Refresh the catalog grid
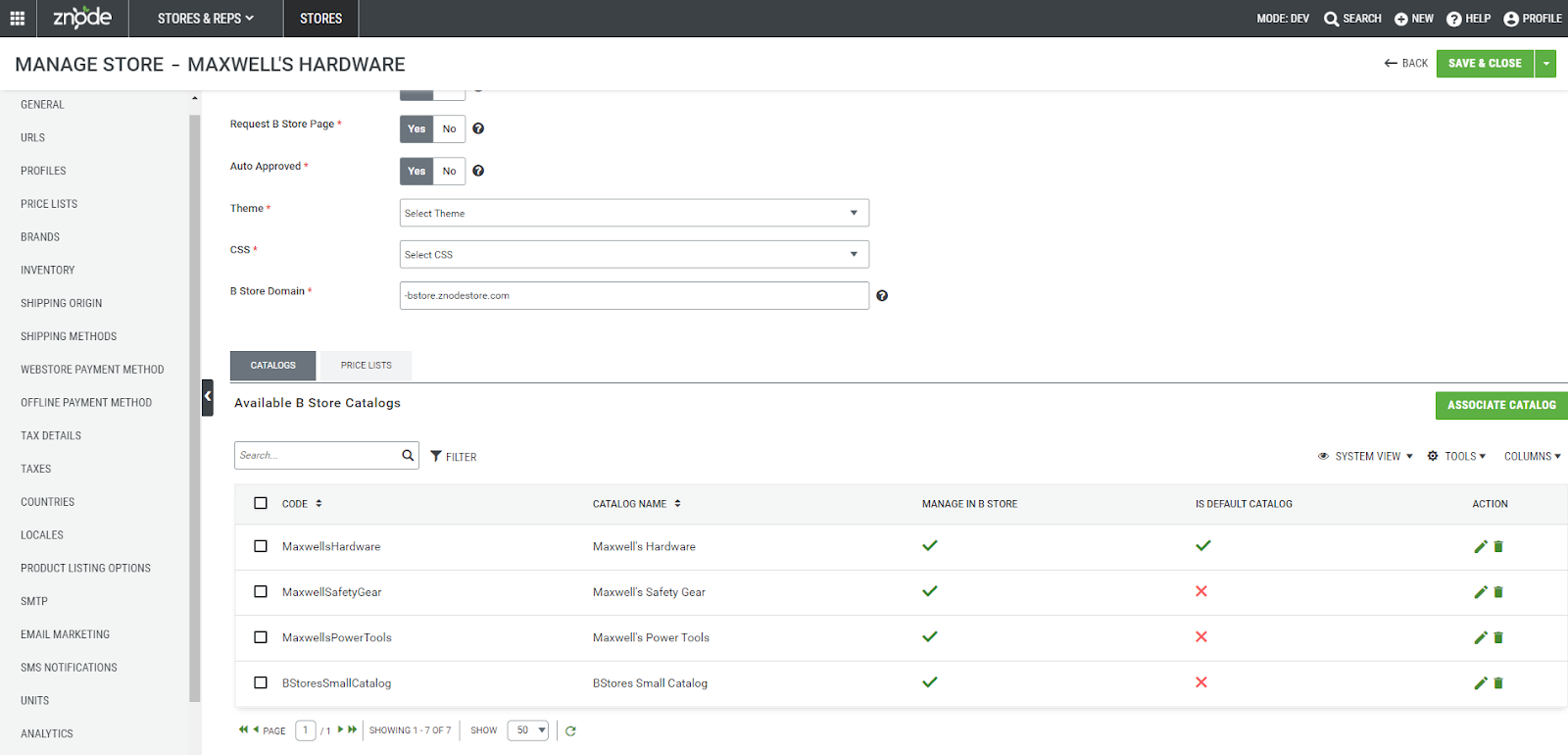This screenshot has height=755, width=1568. pyautogui.click(x=570, y=730)
